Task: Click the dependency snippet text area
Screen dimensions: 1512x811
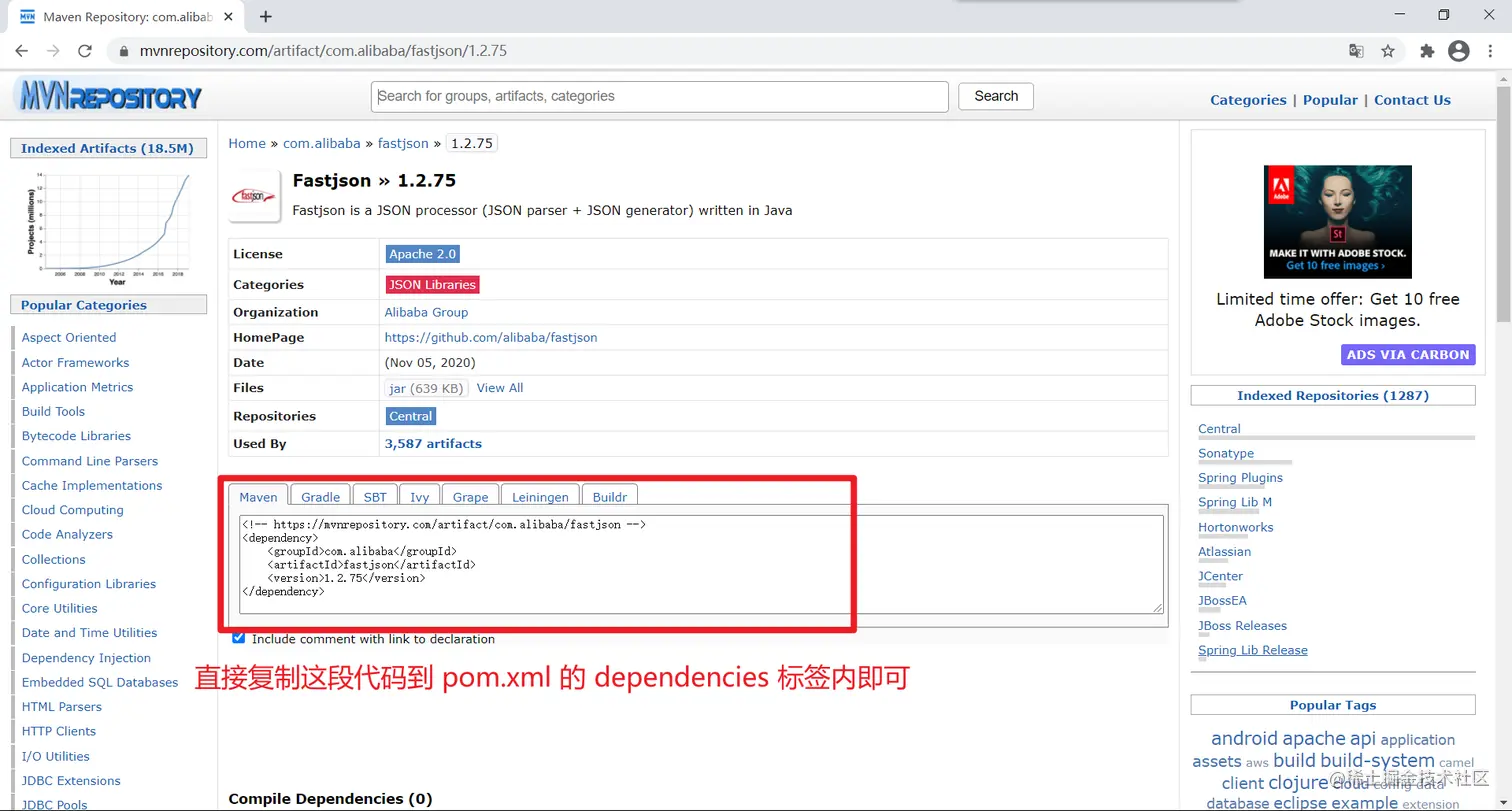Action: pyautogui.click(x=701, y=564)
